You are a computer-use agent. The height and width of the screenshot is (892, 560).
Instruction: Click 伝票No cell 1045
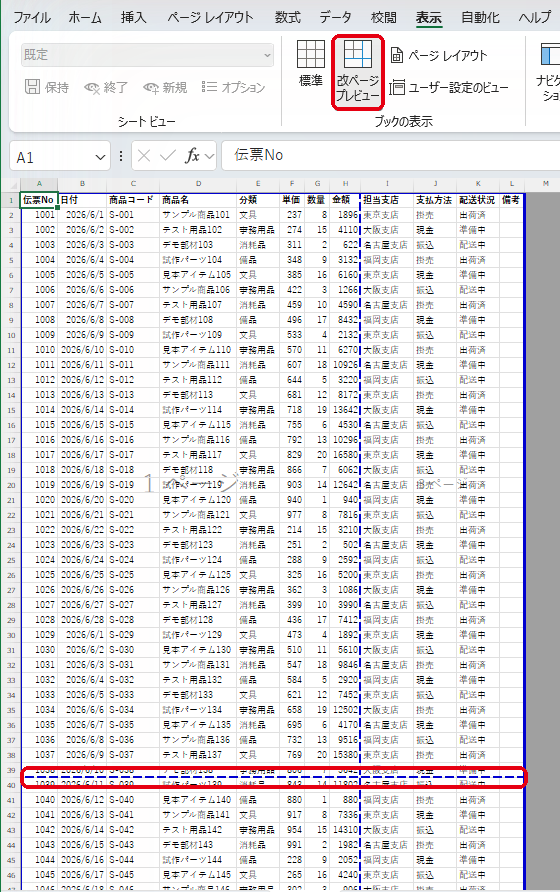(39, 875)
